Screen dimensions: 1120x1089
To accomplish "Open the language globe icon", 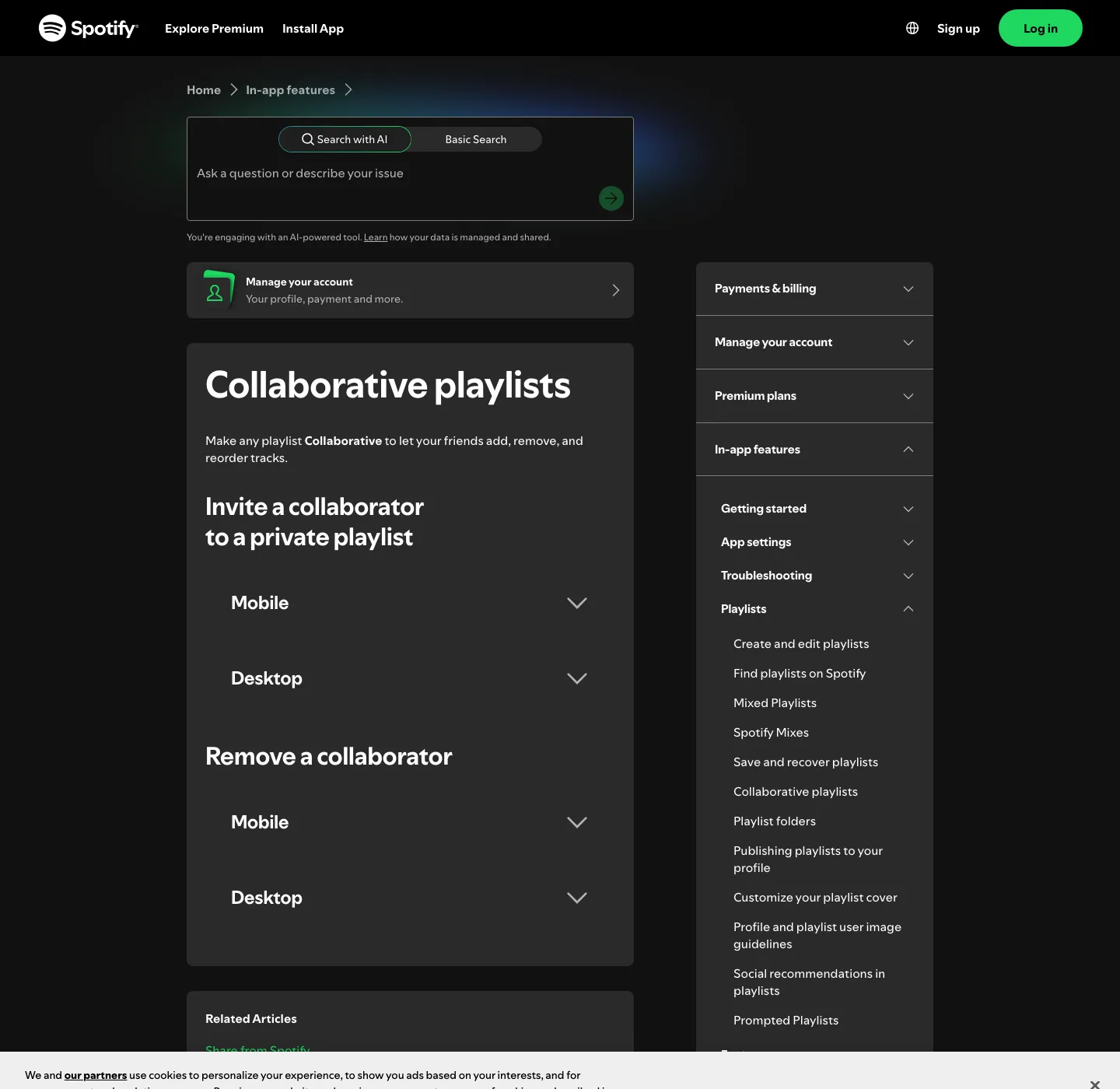I will click(912, 28).
